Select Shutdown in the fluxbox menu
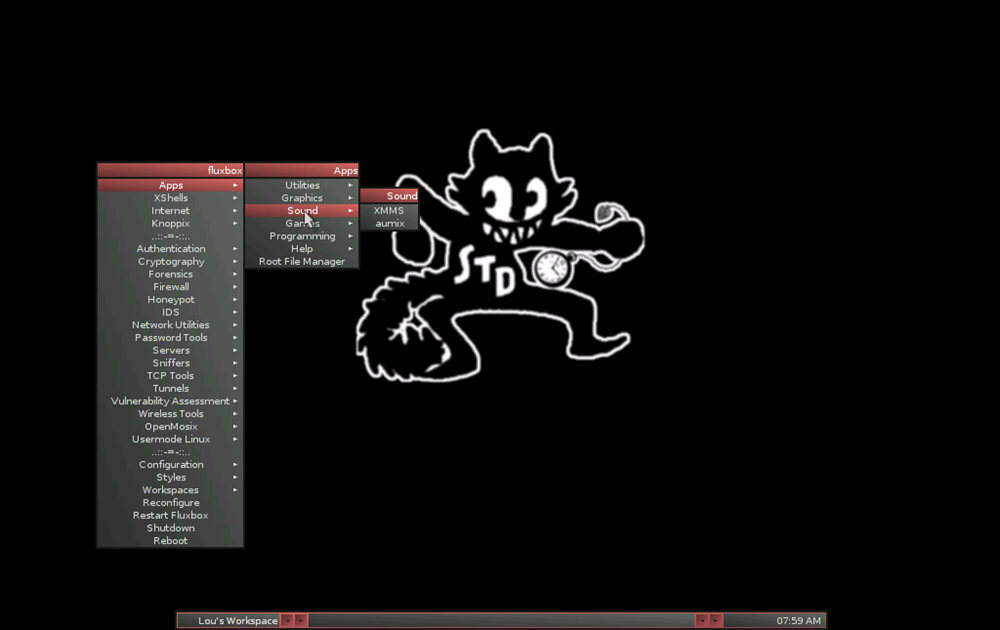Image resolution: width=1000 pixels, height=630 pixels. click(170, 528)
